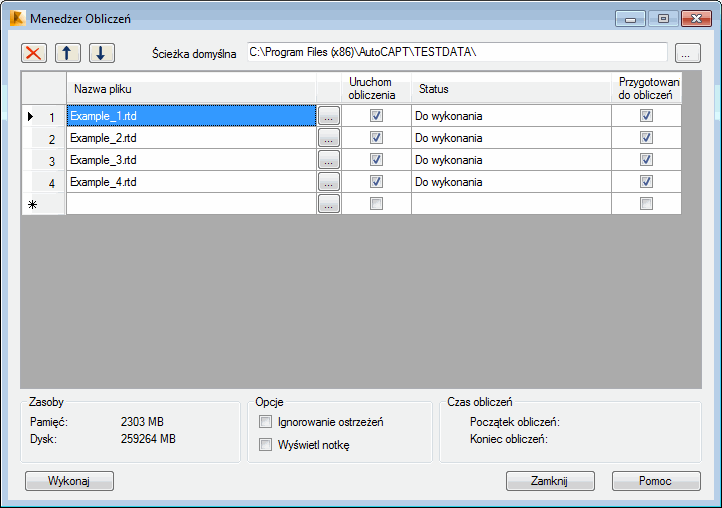Click the Koniec obliczeń label
The height and width of the screenshot is (508, 722).
[x=509, y=439]
